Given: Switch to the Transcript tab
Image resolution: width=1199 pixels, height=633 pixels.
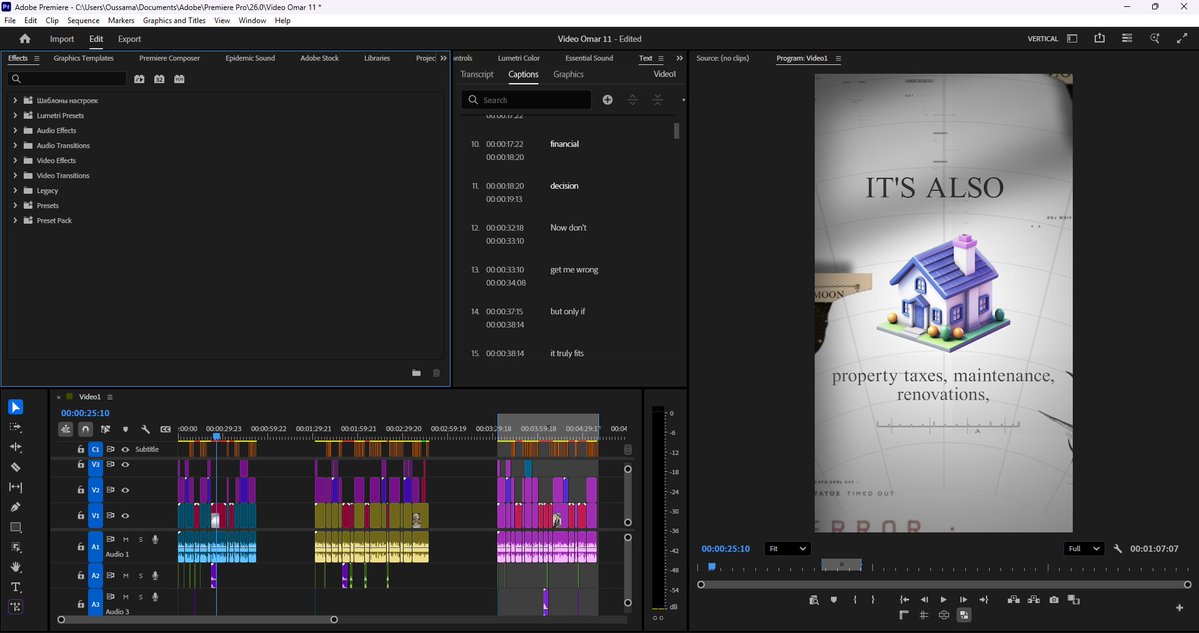Looking at the screenshot, I should tap(476, 74).
